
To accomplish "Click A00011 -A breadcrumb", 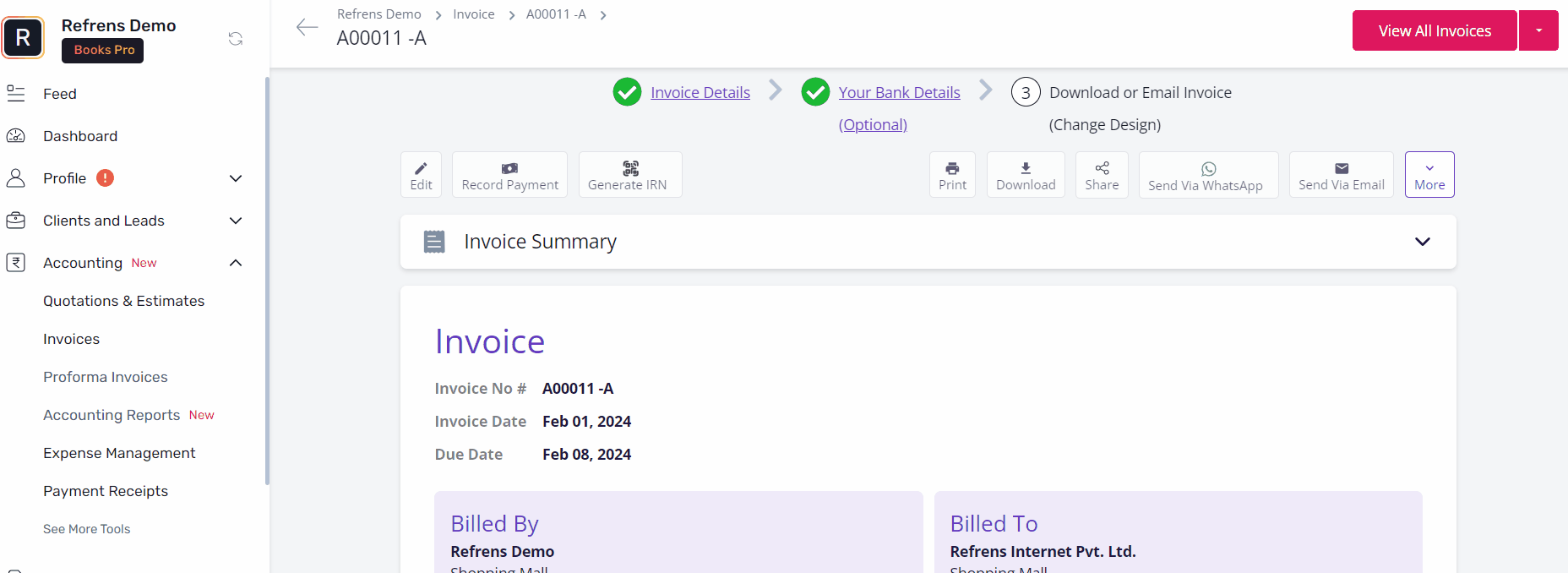I will [x=556, y=14].
